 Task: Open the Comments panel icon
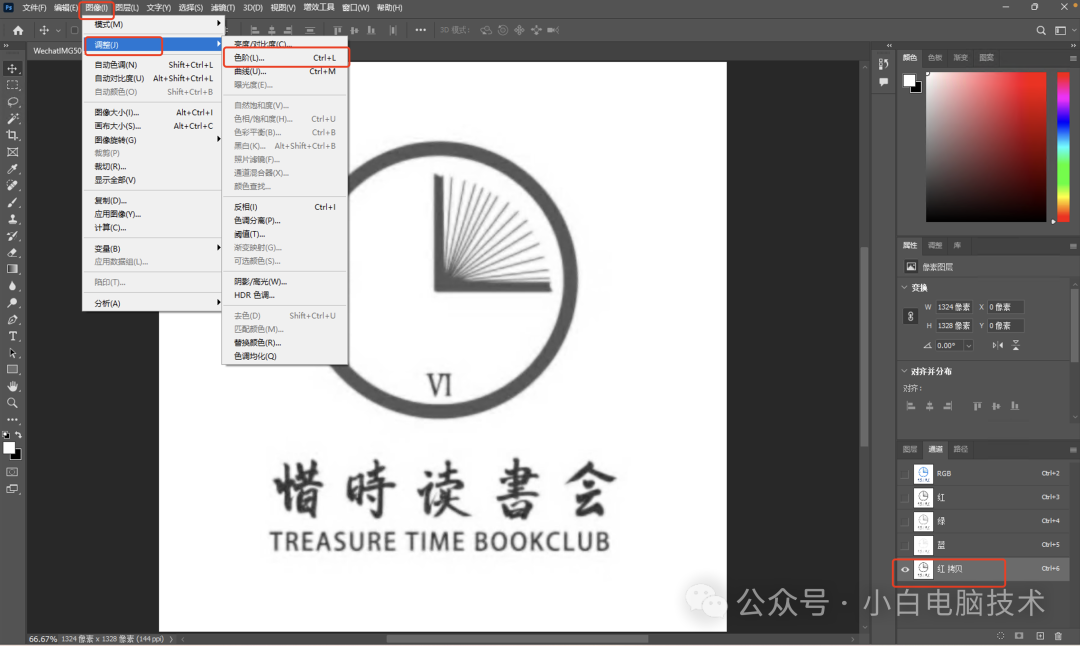pos(884,82)
